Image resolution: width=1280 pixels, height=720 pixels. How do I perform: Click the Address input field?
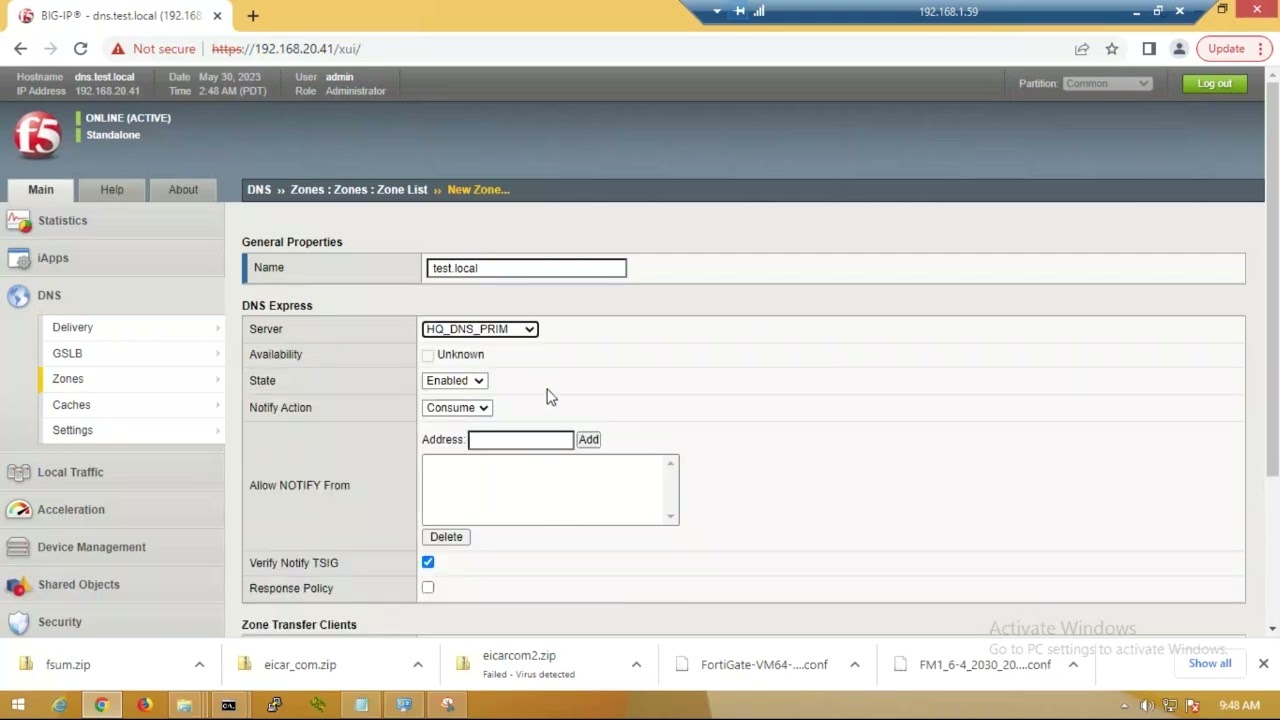pos(521,440)
